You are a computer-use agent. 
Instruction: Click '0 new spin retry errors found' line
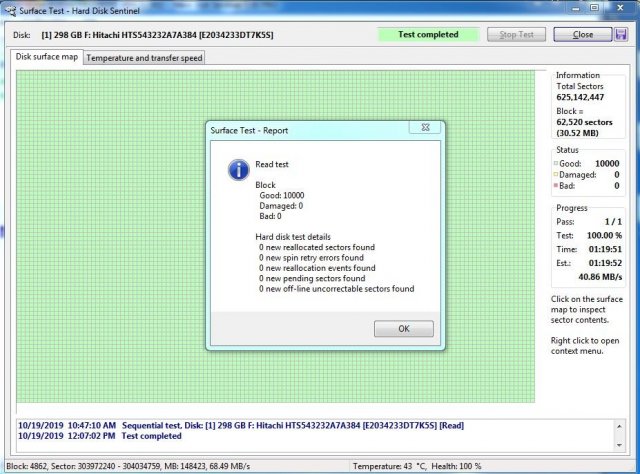click(311, 258)
